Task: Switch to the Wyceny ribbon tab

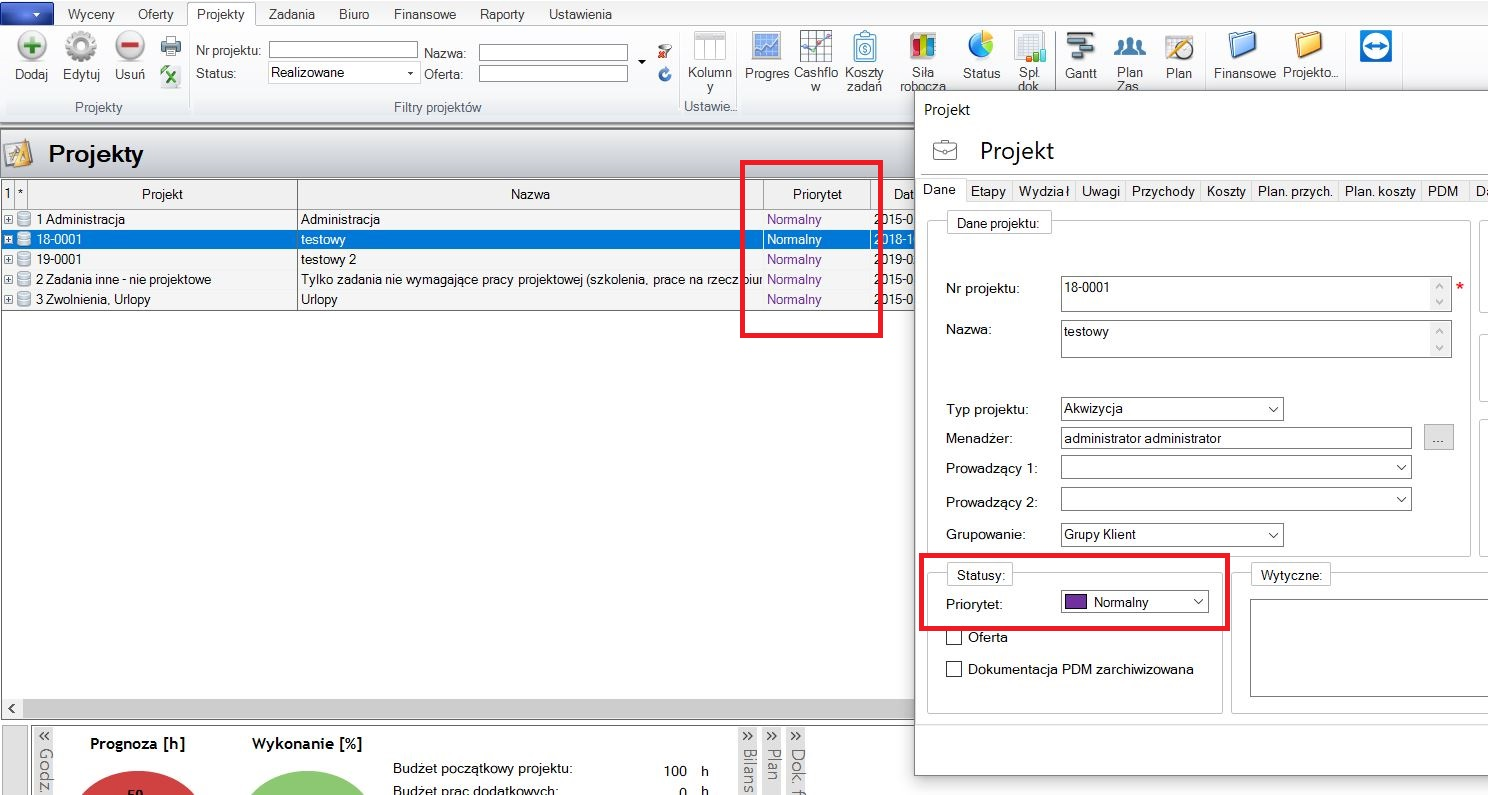Action: coord(91,14)
